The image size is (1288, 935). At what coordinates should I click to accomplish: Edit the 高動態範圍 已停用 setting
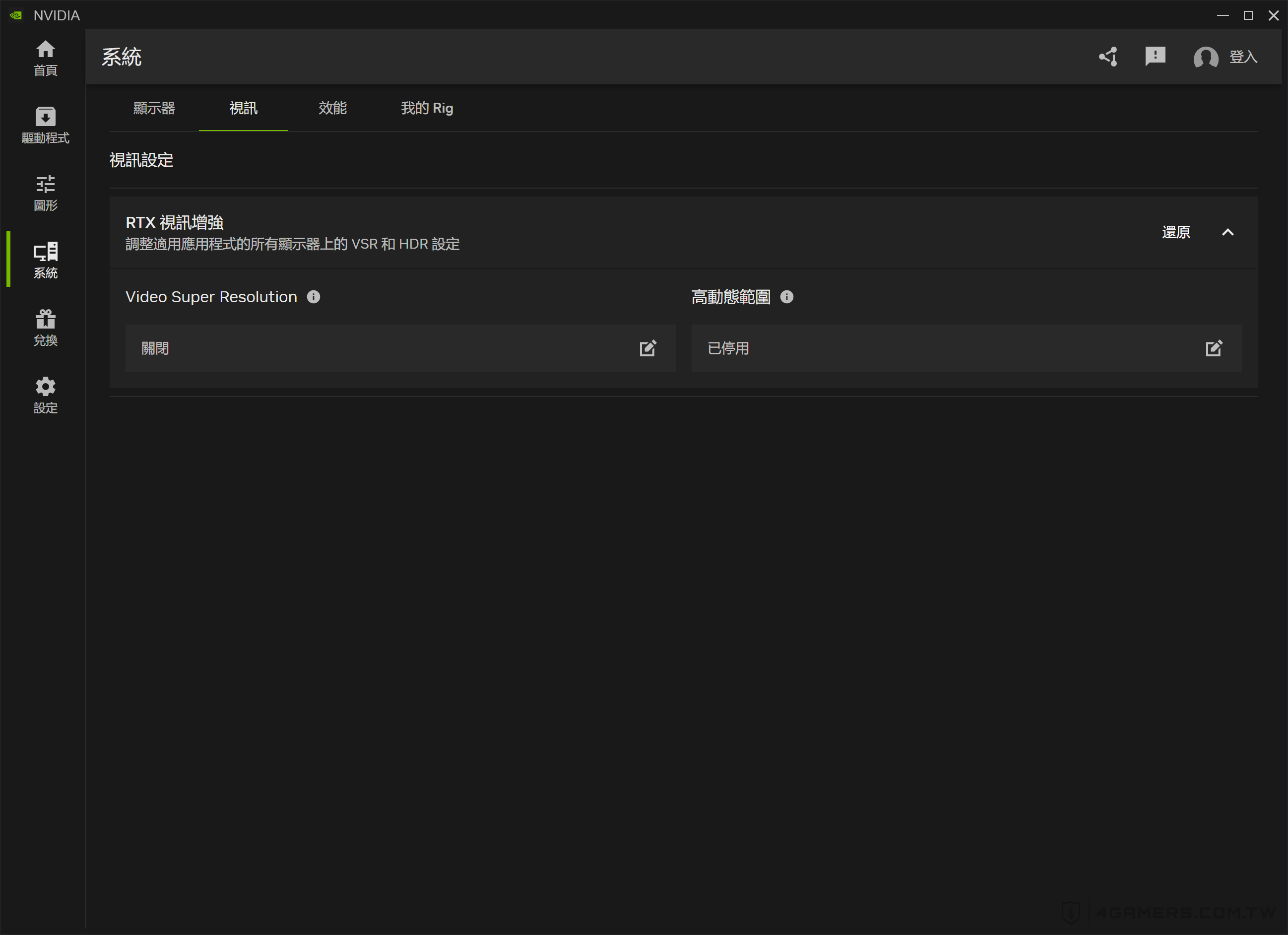click(1214, 348)
